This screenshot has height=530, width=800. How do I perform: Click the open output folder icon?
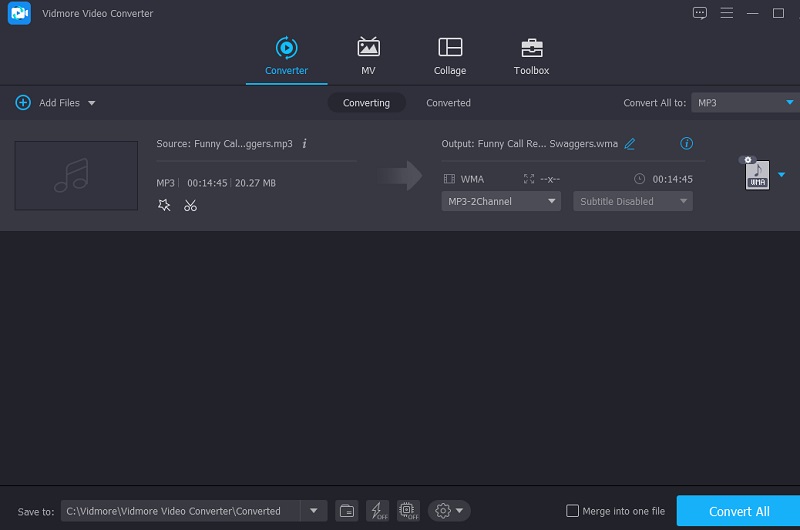(346, 511)
